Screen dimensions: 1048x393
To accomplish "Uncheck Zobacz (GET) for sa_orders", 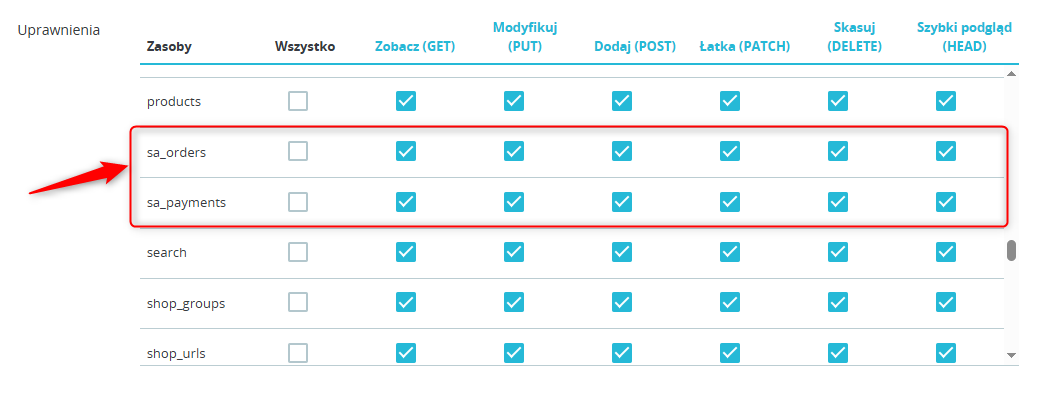I will click(406, 151).
